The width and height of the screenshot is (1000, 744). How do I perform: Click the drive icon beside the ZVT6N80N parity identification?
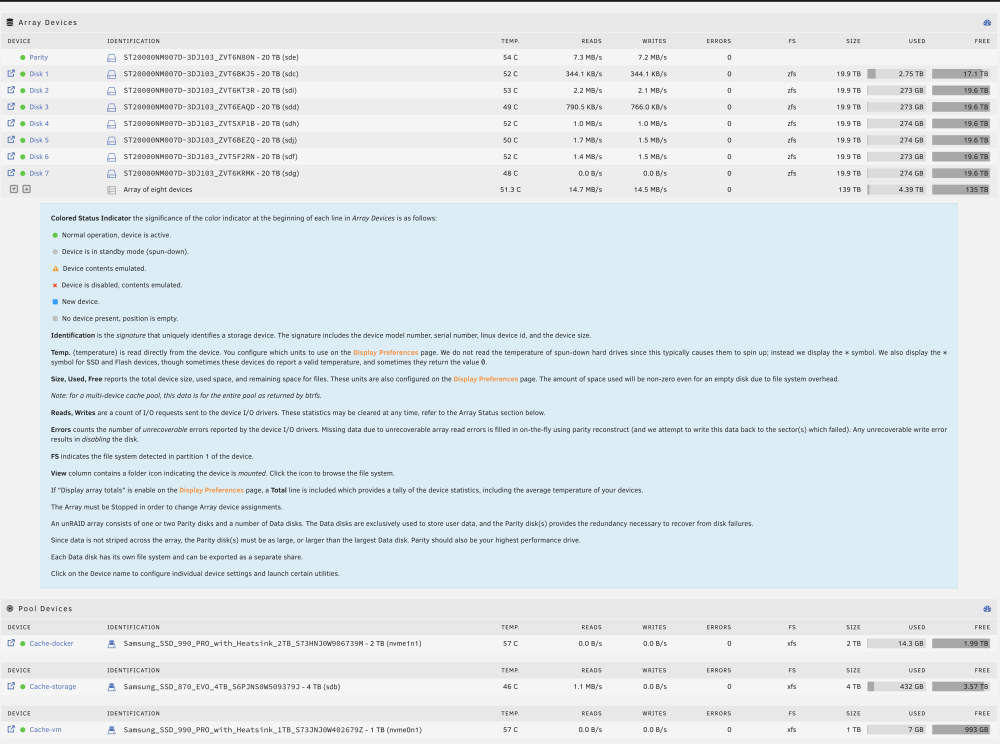(112, 58)
